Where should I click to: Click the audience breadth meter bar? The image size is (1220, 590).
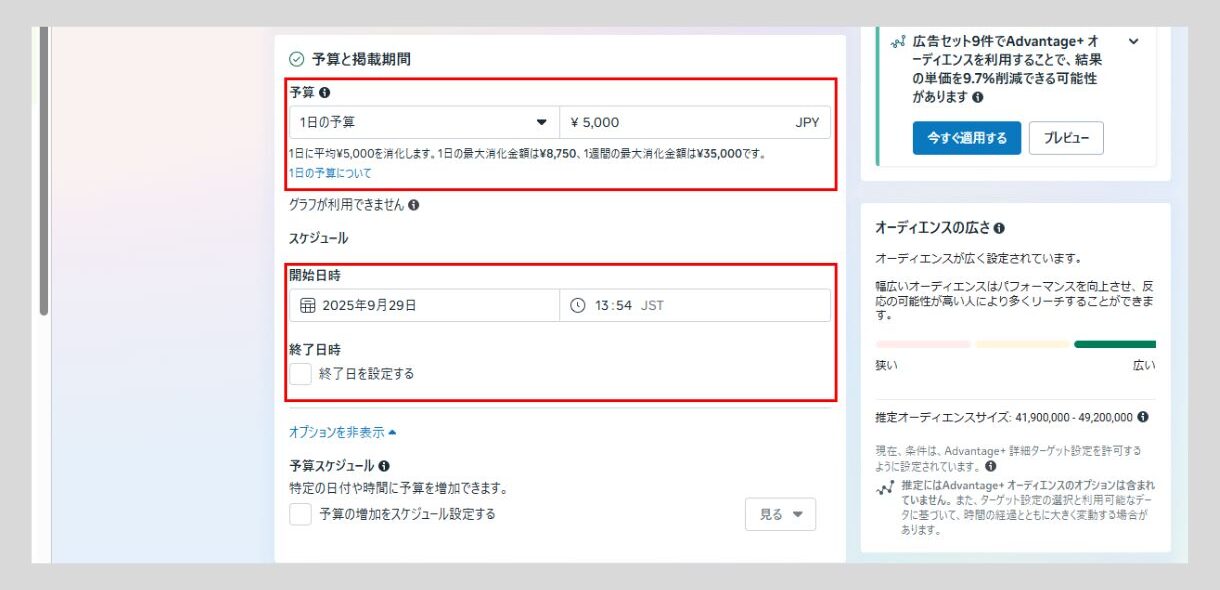tap(1015, 344)
